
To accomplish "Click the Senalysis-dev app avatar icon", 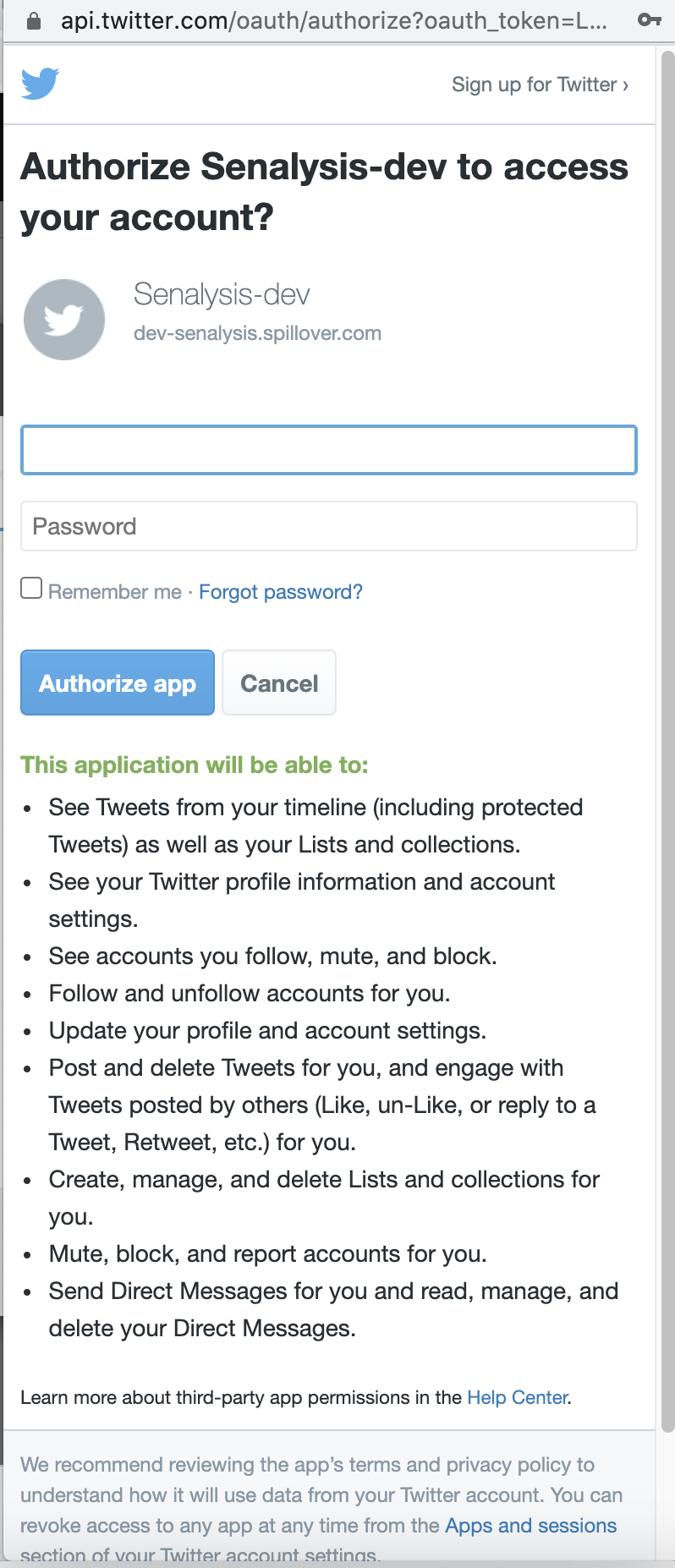I will (x=64, y=320).
